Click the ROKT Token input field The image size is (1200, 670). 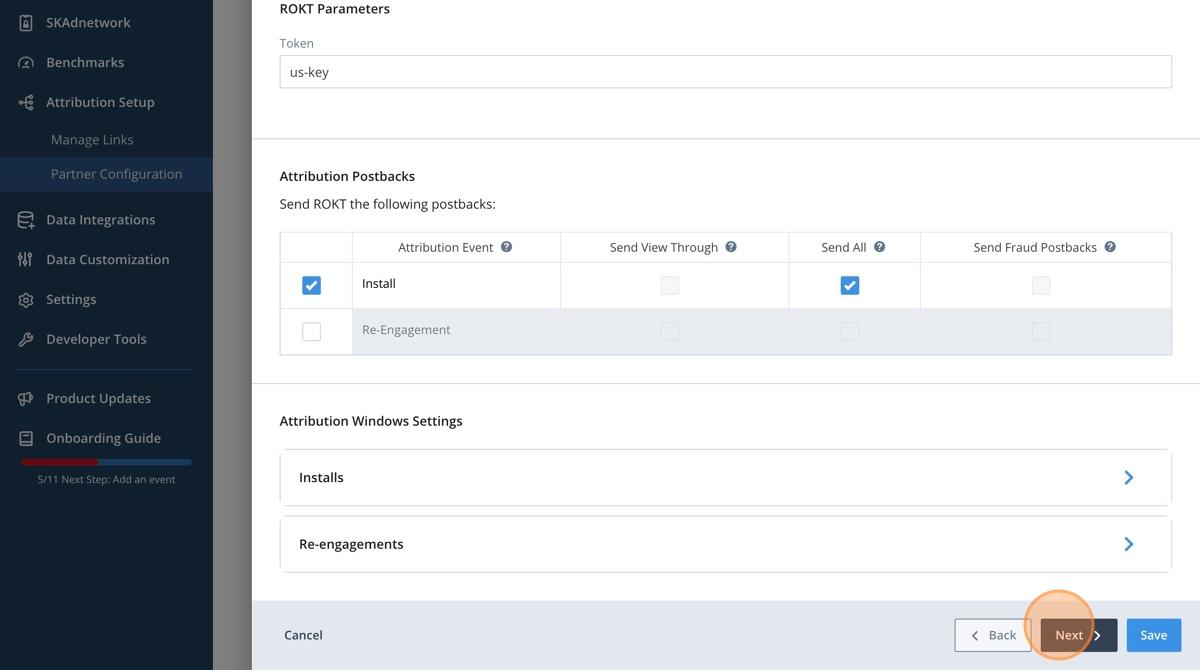(725, 72)
